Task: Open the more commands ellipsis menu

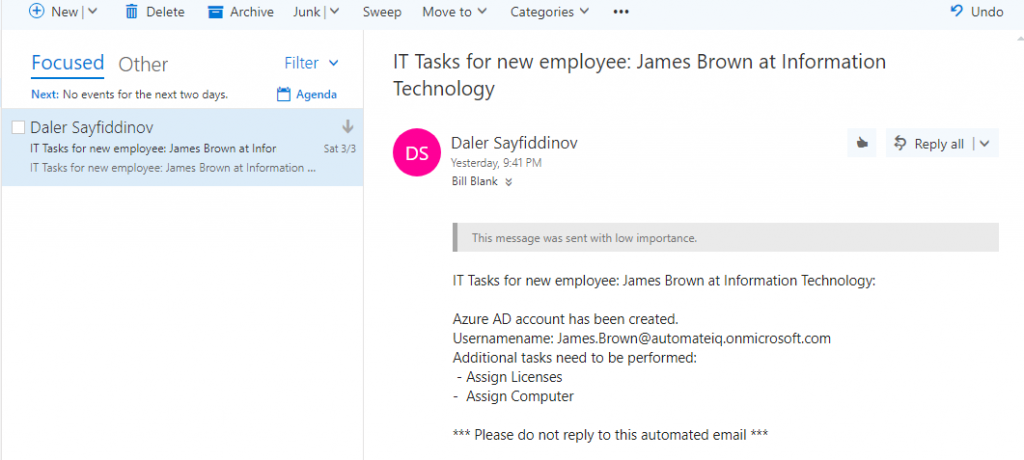Action: tap(621, 12)
